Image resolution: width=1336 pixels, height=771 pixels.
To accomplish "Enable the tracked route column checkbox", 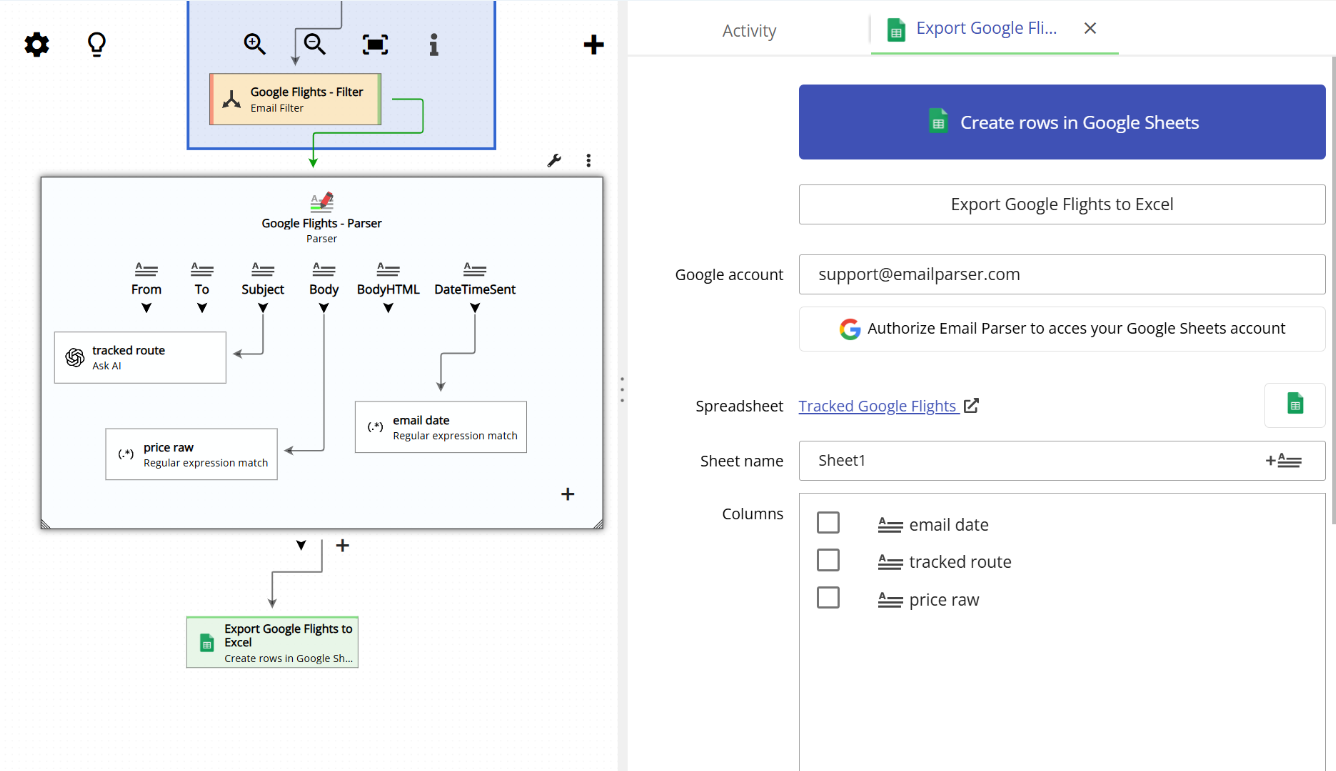I will [x=828, y=560].
